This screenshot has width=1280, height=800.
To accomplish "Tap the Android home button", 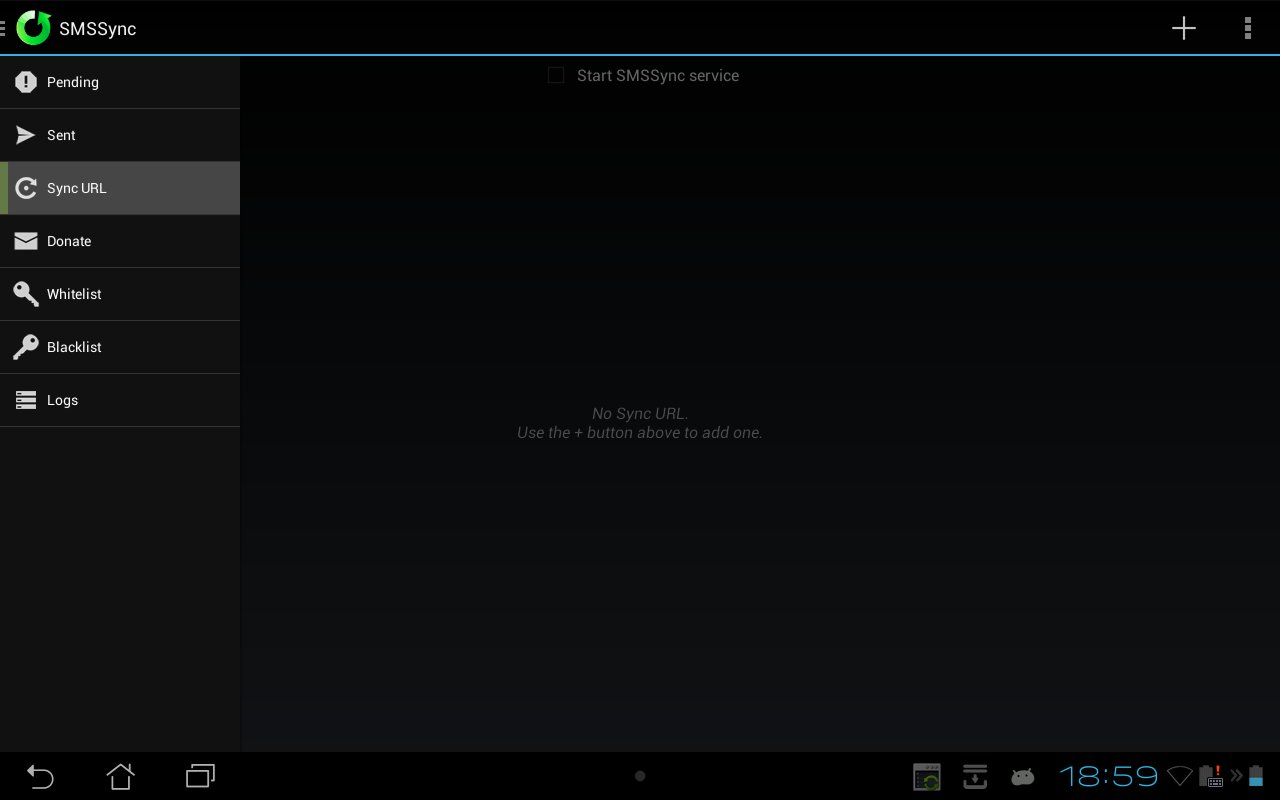I will click(x=121, y=776).
